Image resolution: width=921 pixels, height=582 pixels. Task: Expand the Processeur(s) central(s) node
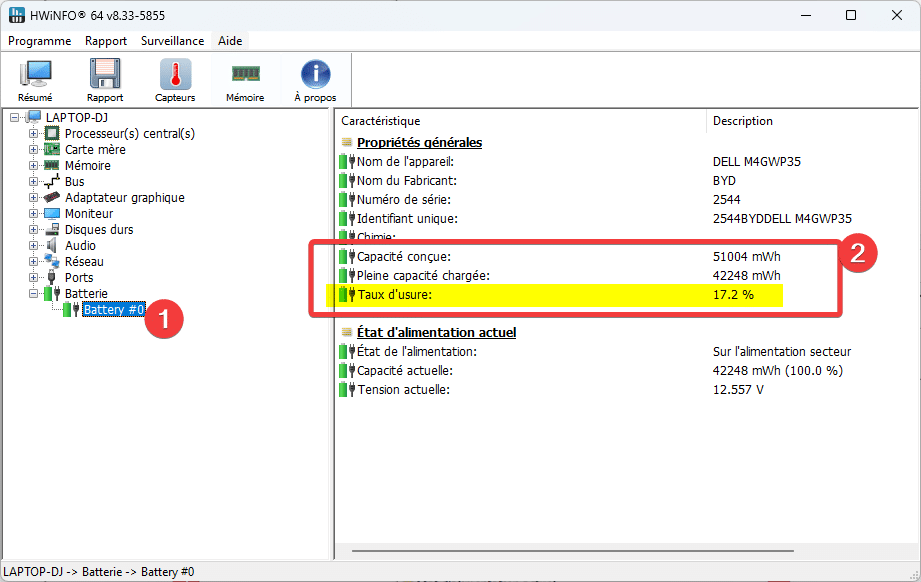click(x=34, y=134)
